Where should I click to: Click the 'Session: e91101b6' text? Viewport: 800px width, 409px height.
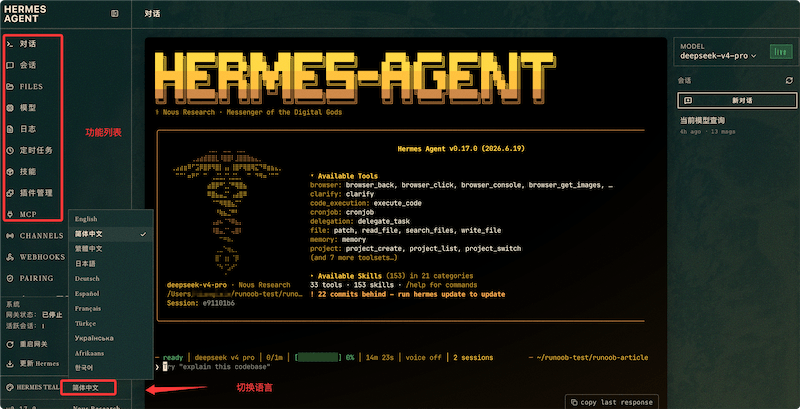point(201,303)
